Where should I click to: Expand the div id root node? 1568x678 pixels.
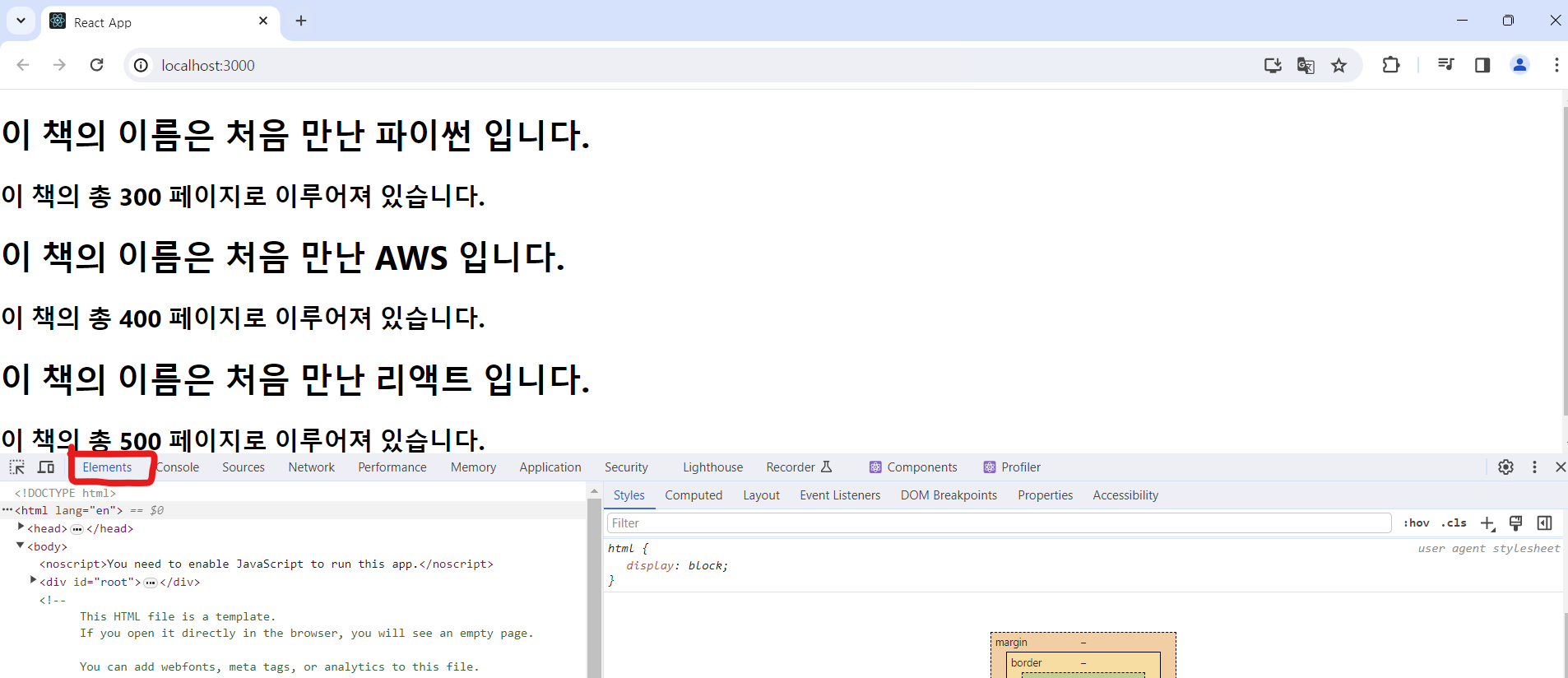click(33, 581)
